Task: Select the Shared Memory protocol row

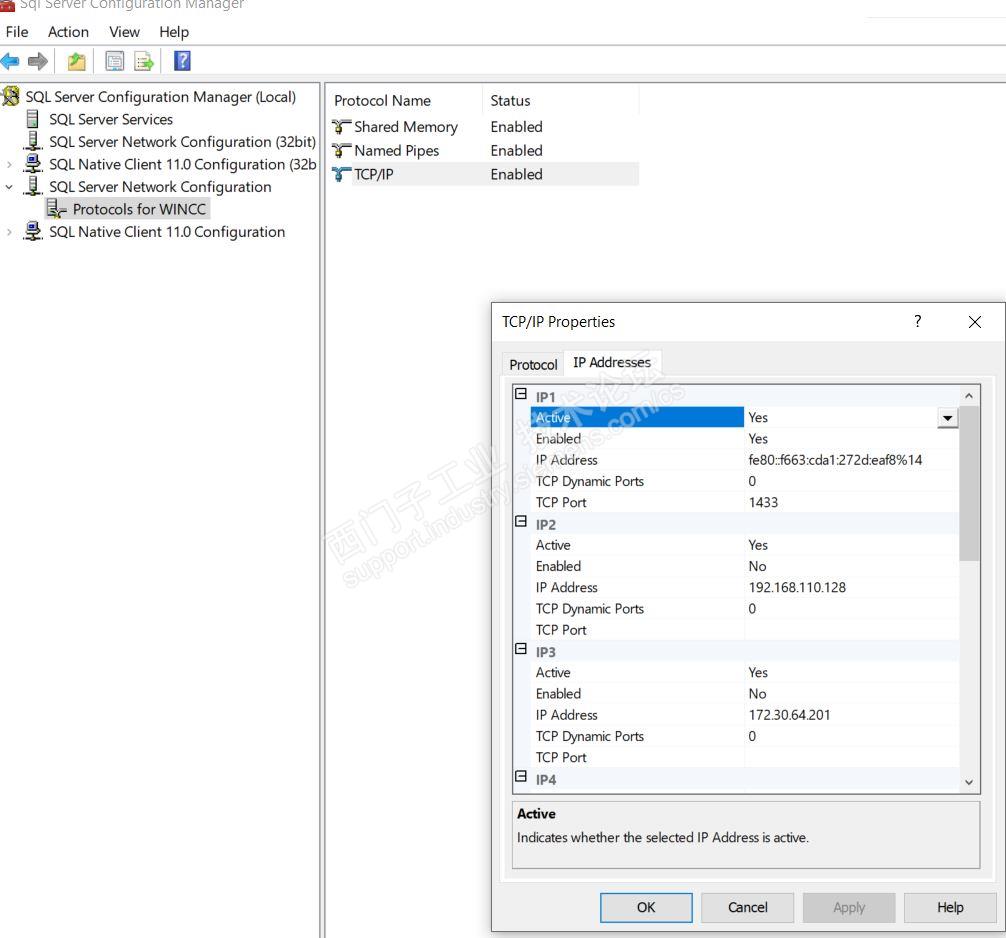Action: click(x=484, y=127)
